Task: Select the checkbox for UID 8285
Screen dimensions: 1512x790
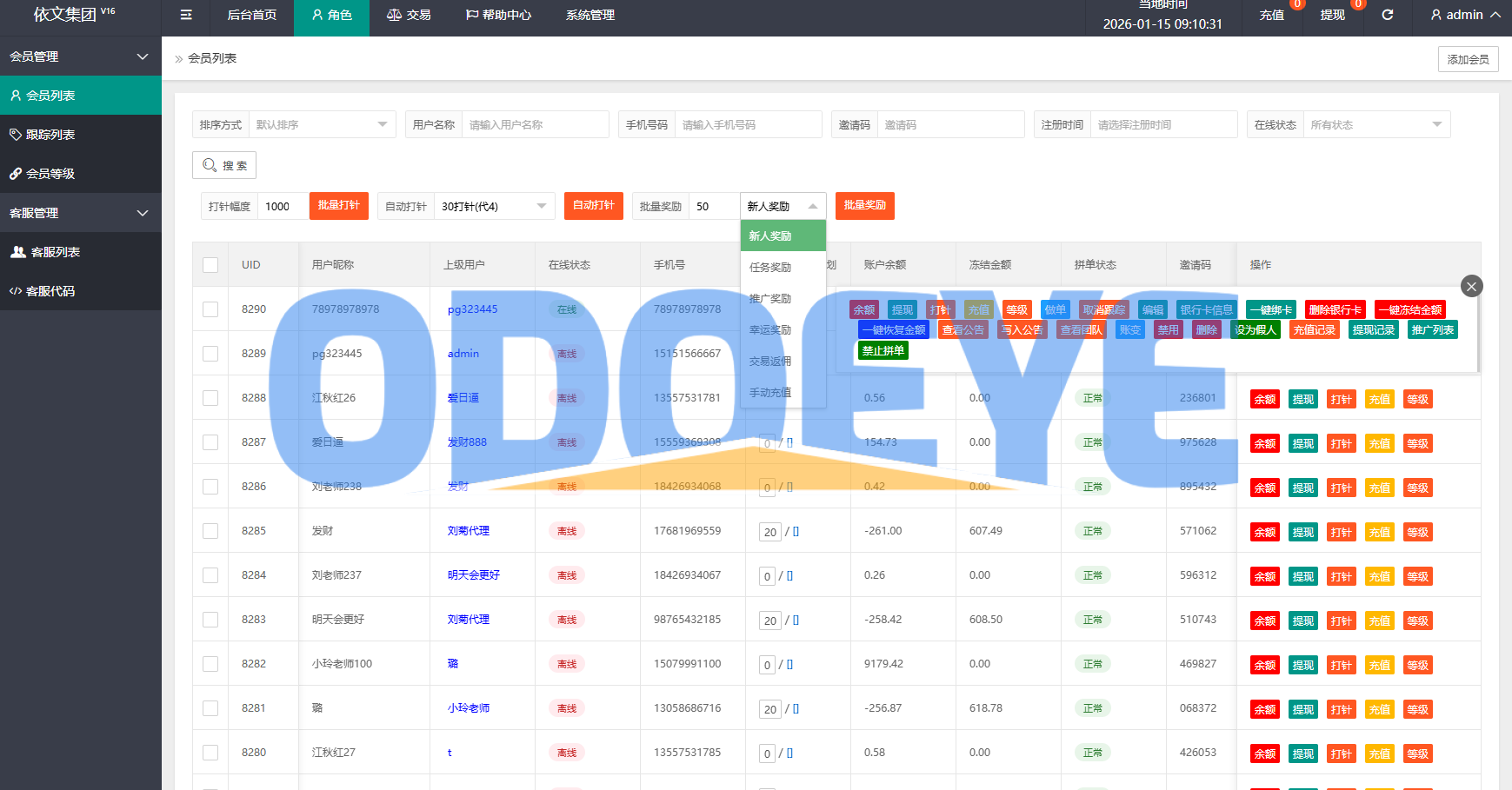Action: click(210, 531)
